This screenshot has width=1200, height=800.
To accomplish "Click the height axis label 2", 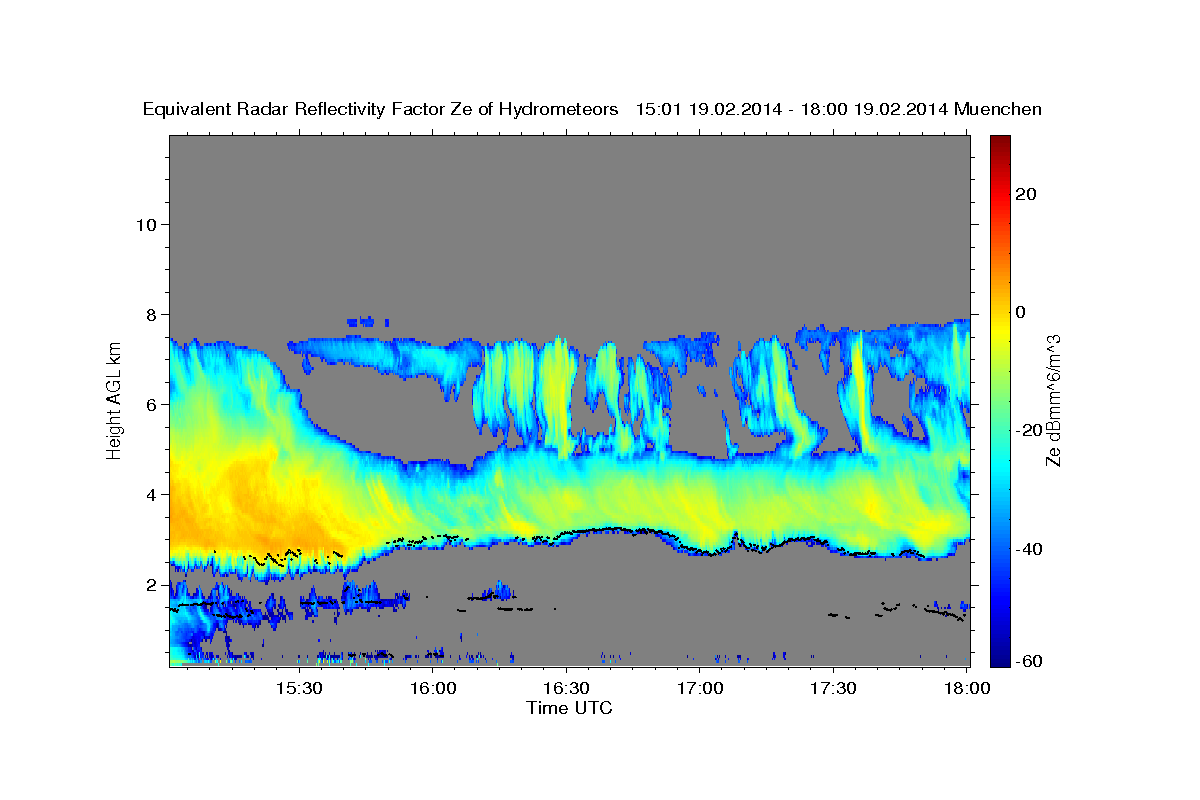I will [x=152, y=584].
